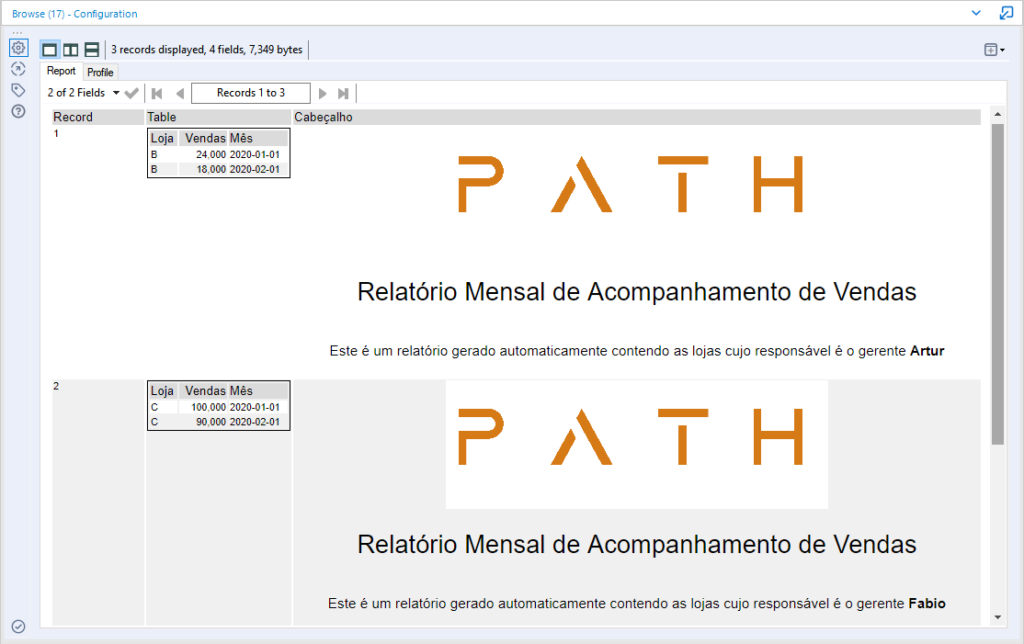Viewport: 1024px width, 644px height.
Task: Click record 1 report title heading
Action: (637, 292)
